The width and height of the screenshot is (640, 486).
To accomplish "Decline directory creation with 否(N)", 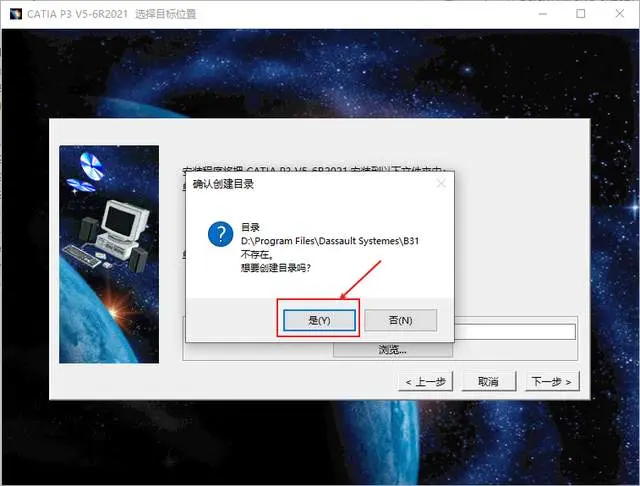I will (x=400, y=320).
